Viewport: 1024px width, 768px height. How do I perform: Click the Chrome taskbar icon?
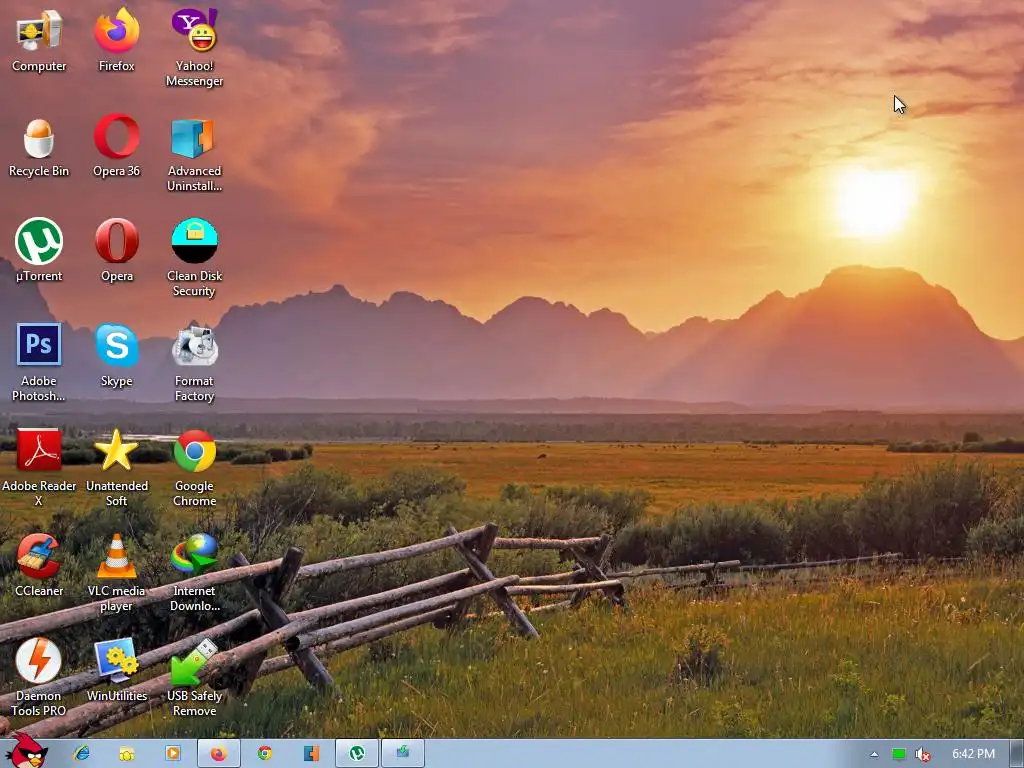point(264,754)
